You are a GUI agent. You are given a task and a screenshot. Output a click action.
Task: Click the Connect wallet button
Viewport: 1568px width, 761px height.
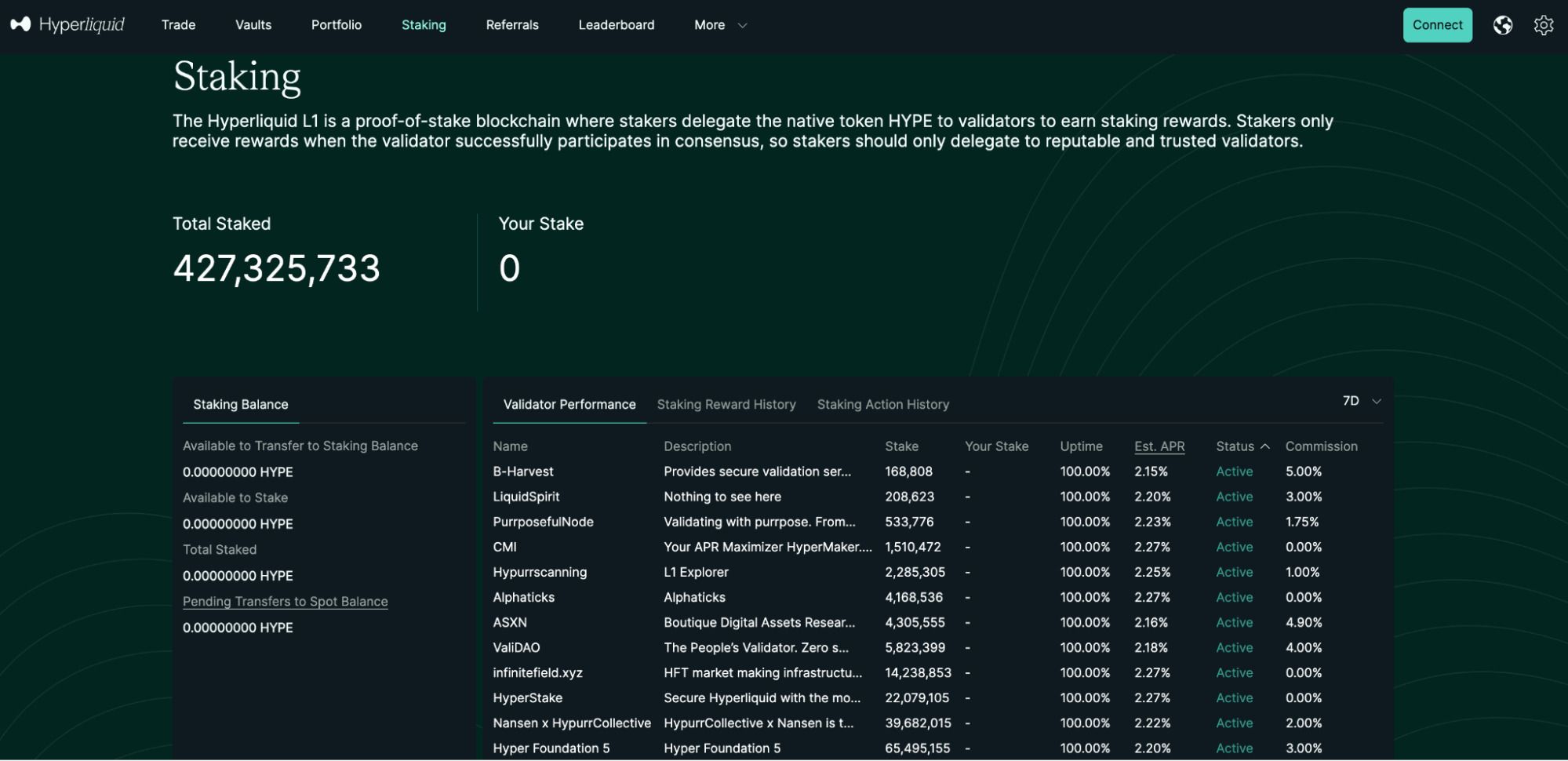click(1437, 25)
